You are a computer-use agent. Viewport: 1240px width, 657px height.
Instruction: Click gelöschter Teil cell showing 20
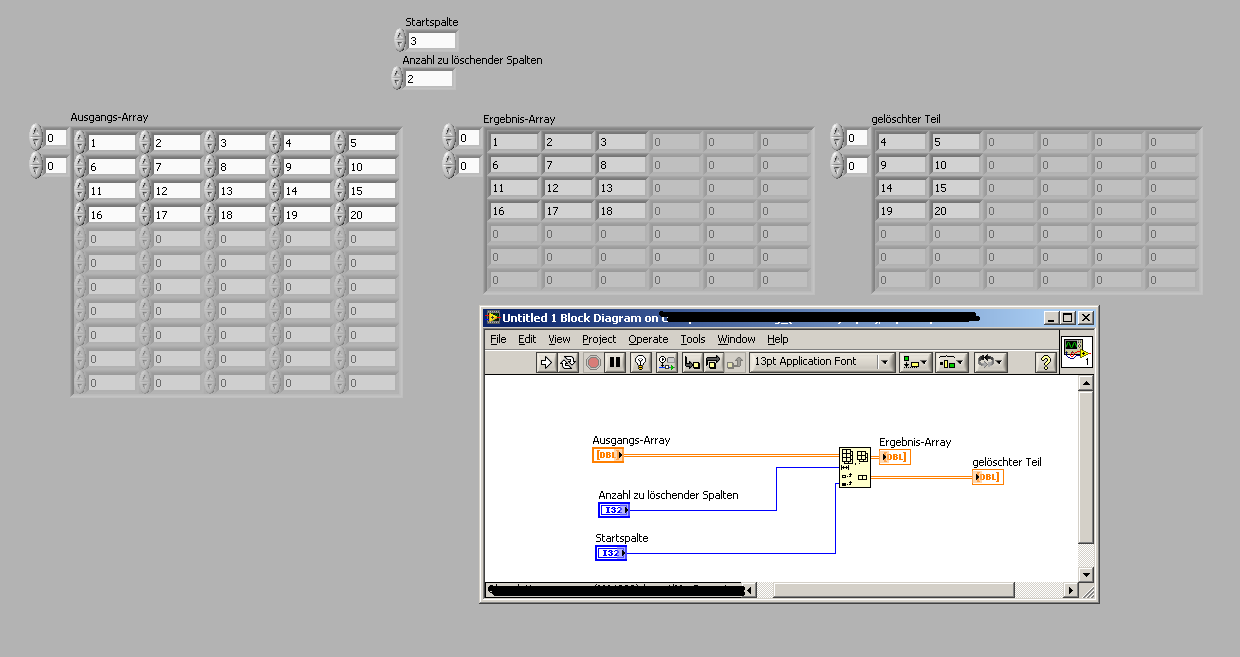click(957, 212)
